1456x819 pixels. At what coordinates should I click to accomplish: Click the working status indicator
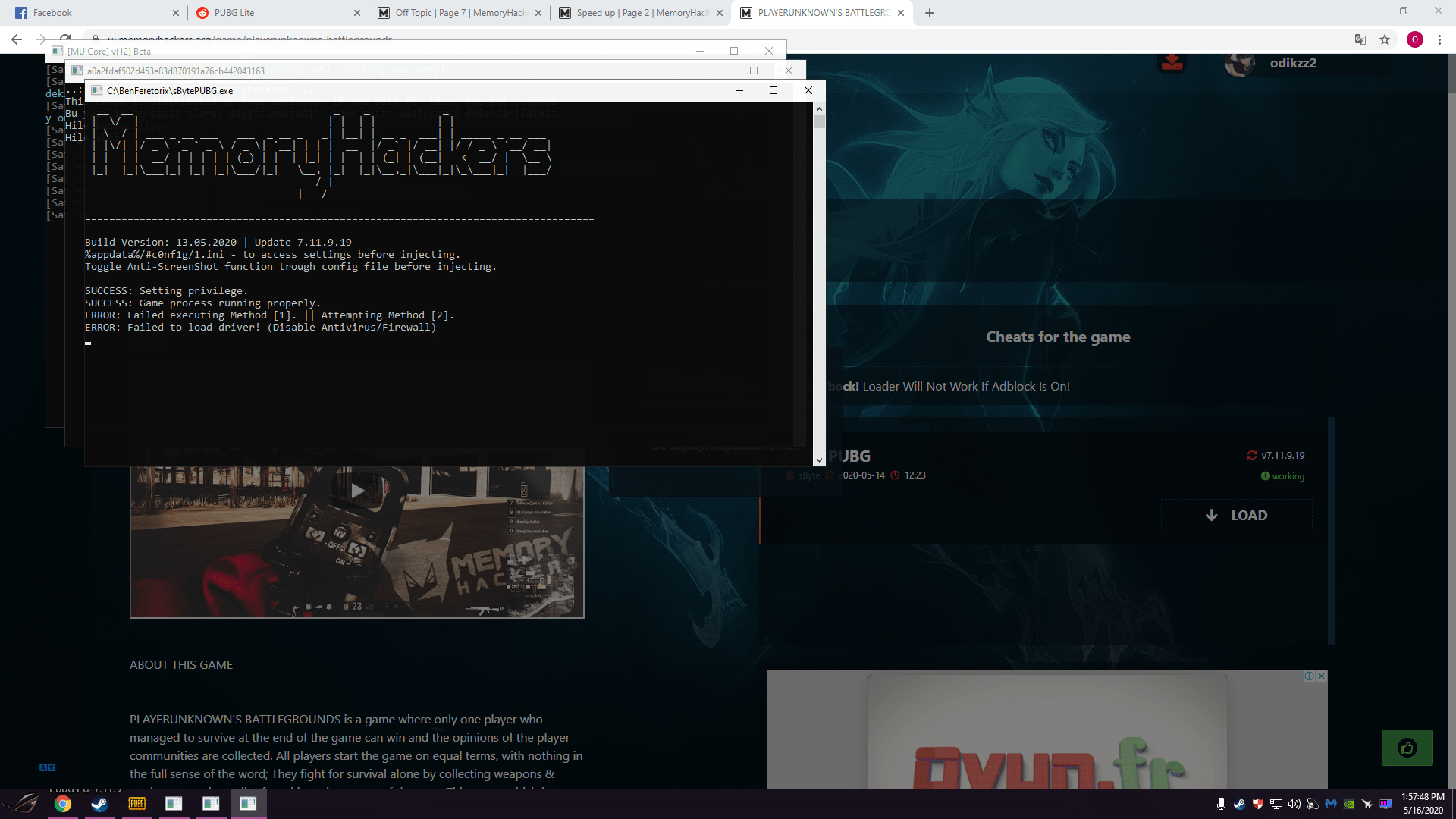[1282, 476]
